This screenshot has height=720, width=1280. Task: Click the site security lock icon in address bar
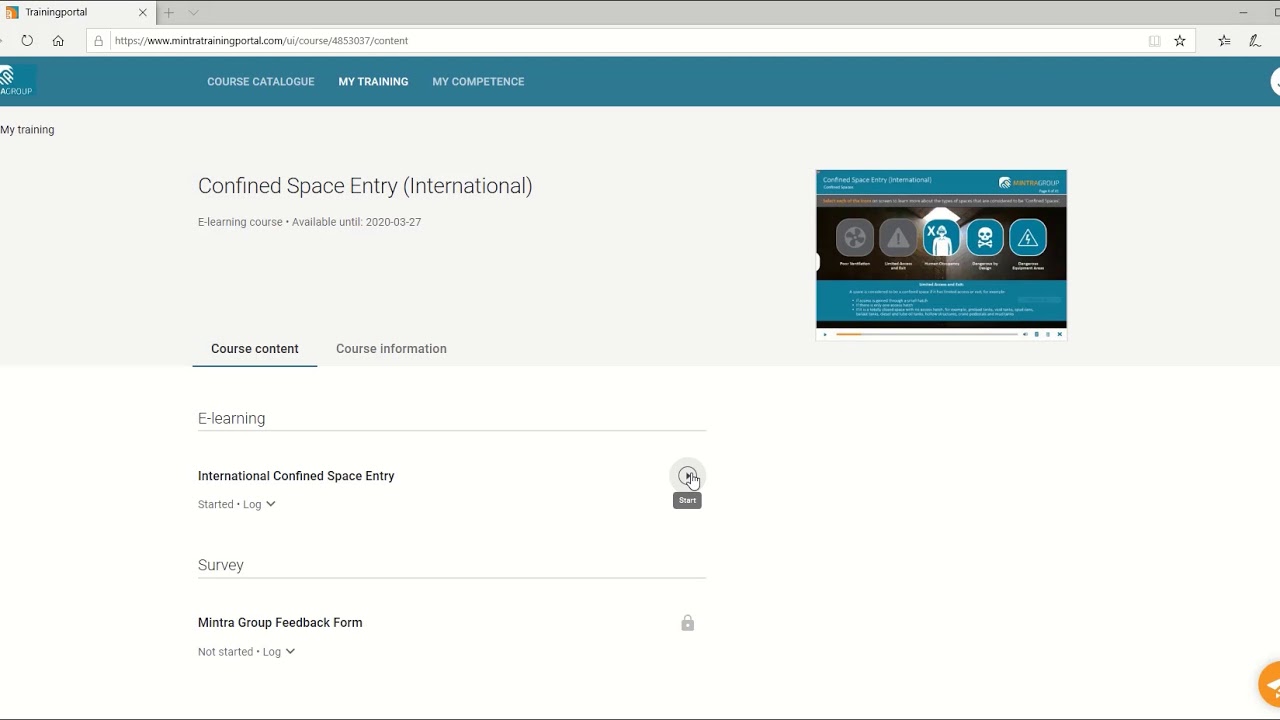coord(98,41)
